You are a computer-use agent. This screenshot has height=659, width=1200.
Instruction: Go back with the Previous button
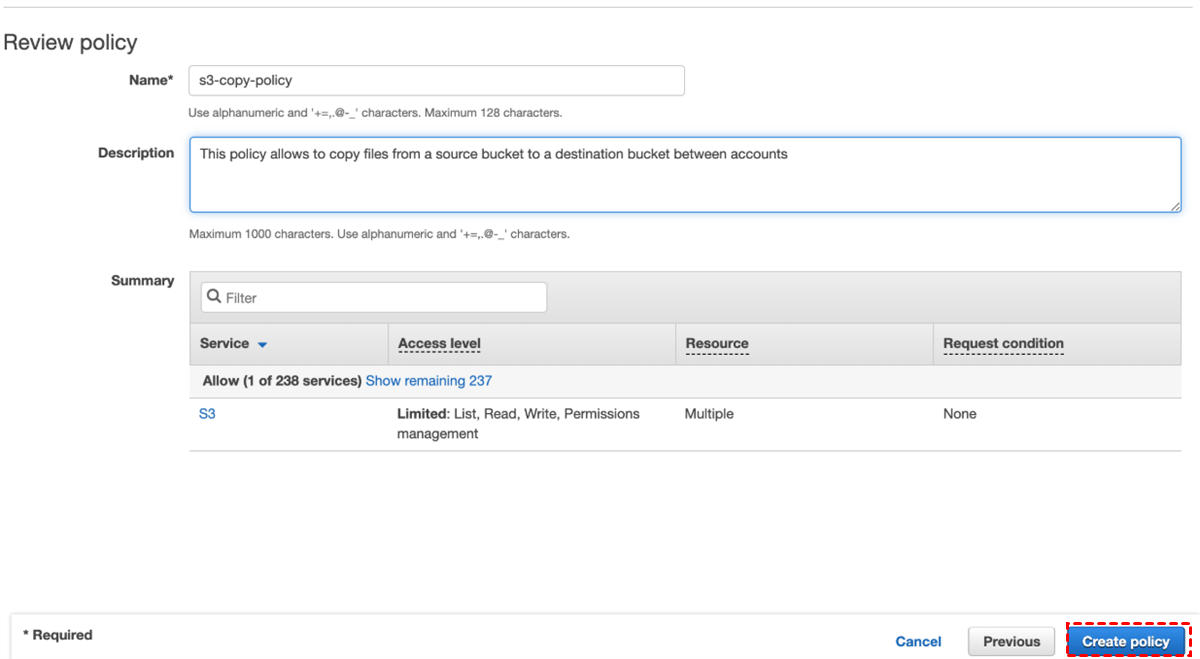pos(1011,642)
